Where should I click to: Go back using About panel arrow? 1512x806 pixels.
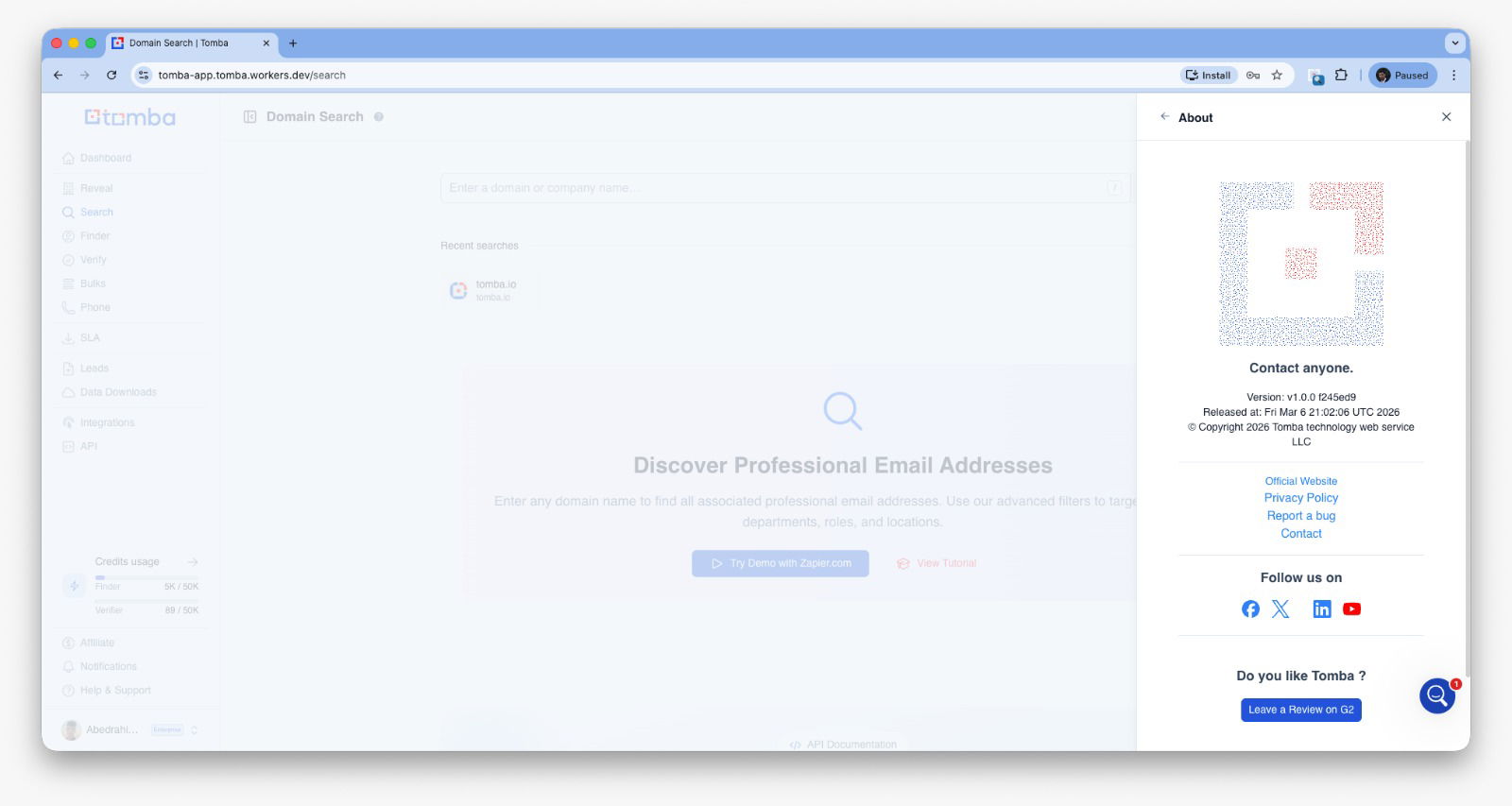[1164, 117]
